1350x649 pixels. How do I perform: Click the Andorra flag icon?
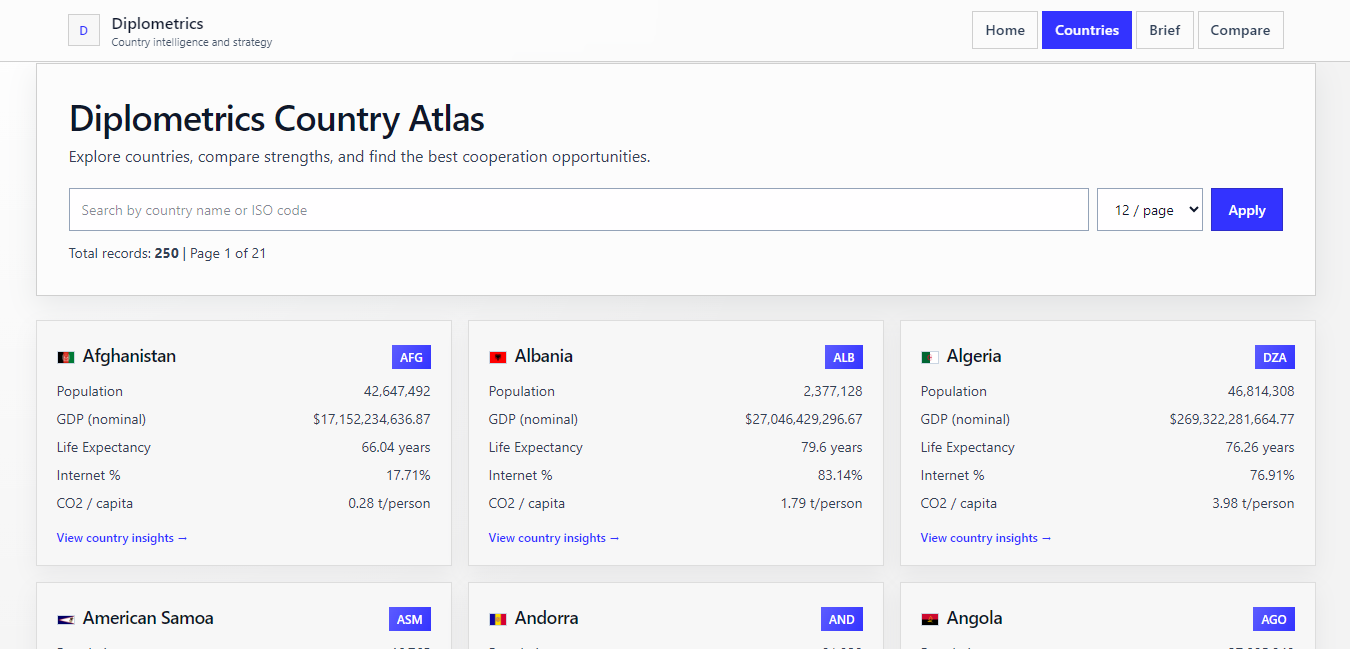pyautogui.click(x=497, y=620)
